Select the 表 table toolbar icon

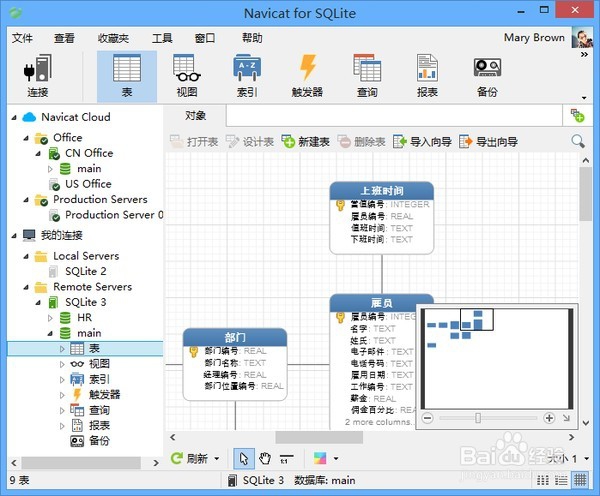(127, 76)
